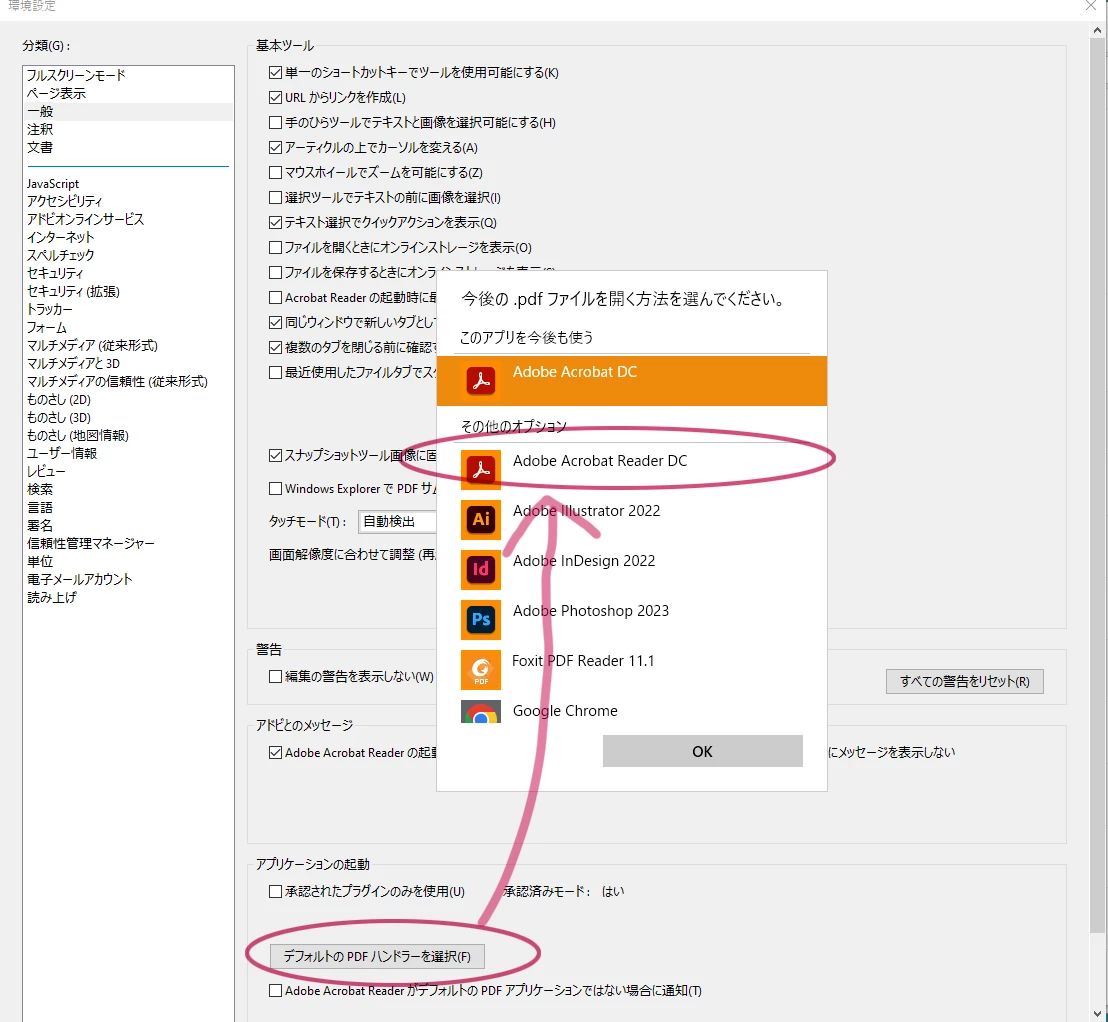This screenshot has width=1108, height=1022.
Task: Enable 承認されたプラグインのみを使用 checkbox
Action: tap(276, 891)
